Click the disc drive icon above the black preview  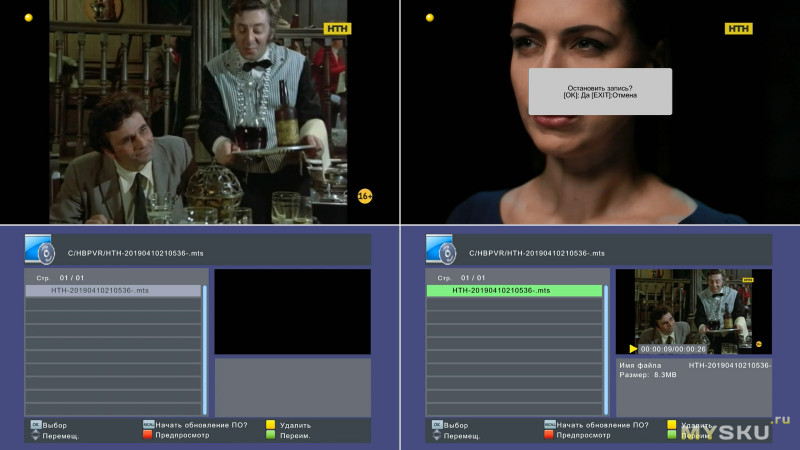click(39, 249)
